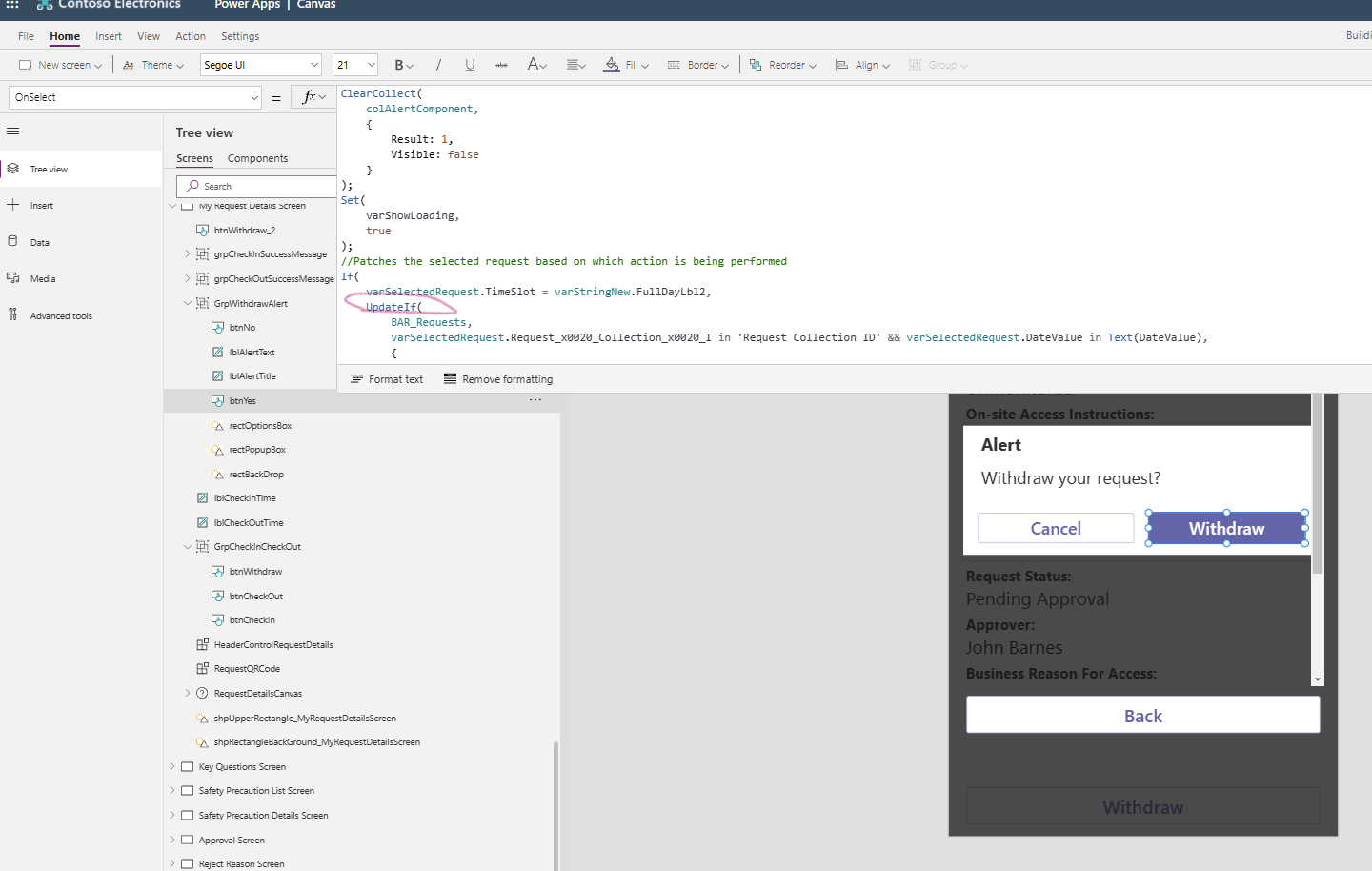The height and width of the screenshot is (871, 1372).
Task: Open Insert pane in left rail
Action: tap(81, 205)
